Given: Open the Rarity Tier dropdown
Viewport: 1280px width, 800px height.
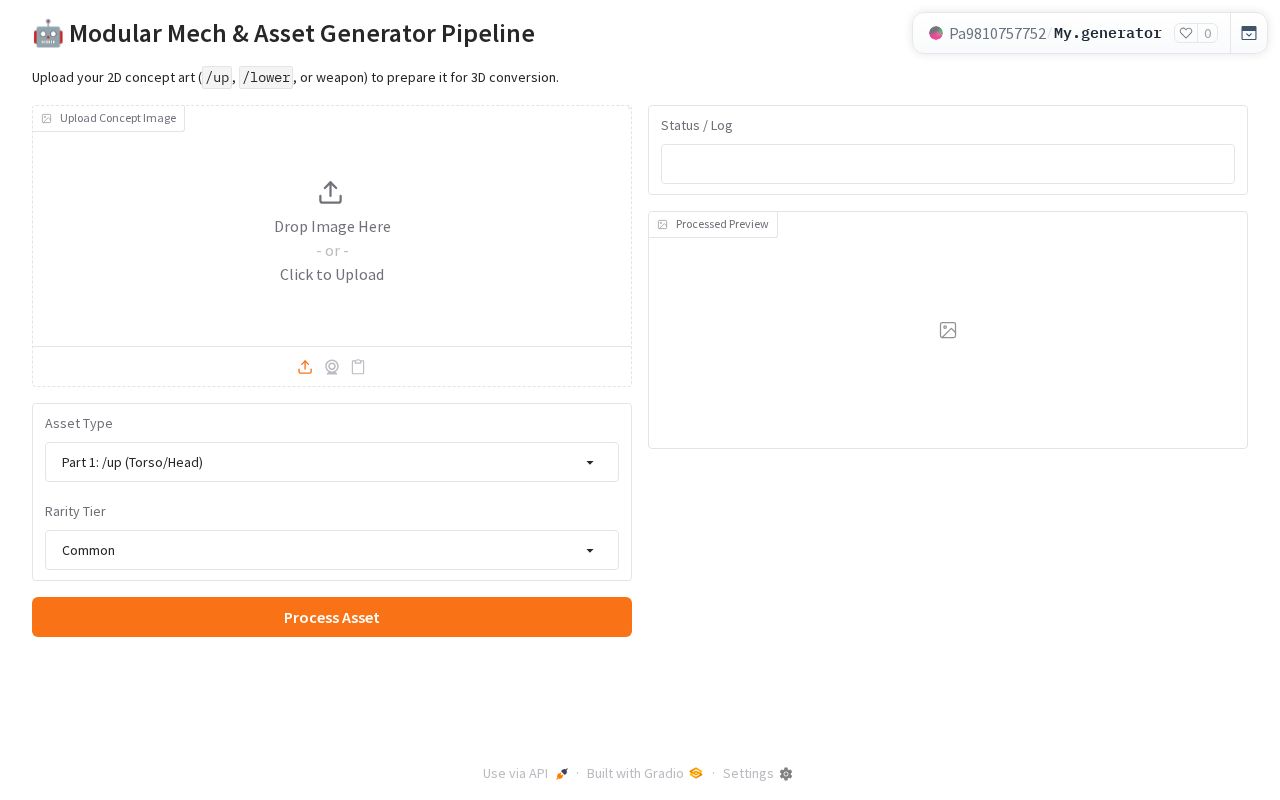Looking at the screenshot, I should click(332, 550).
